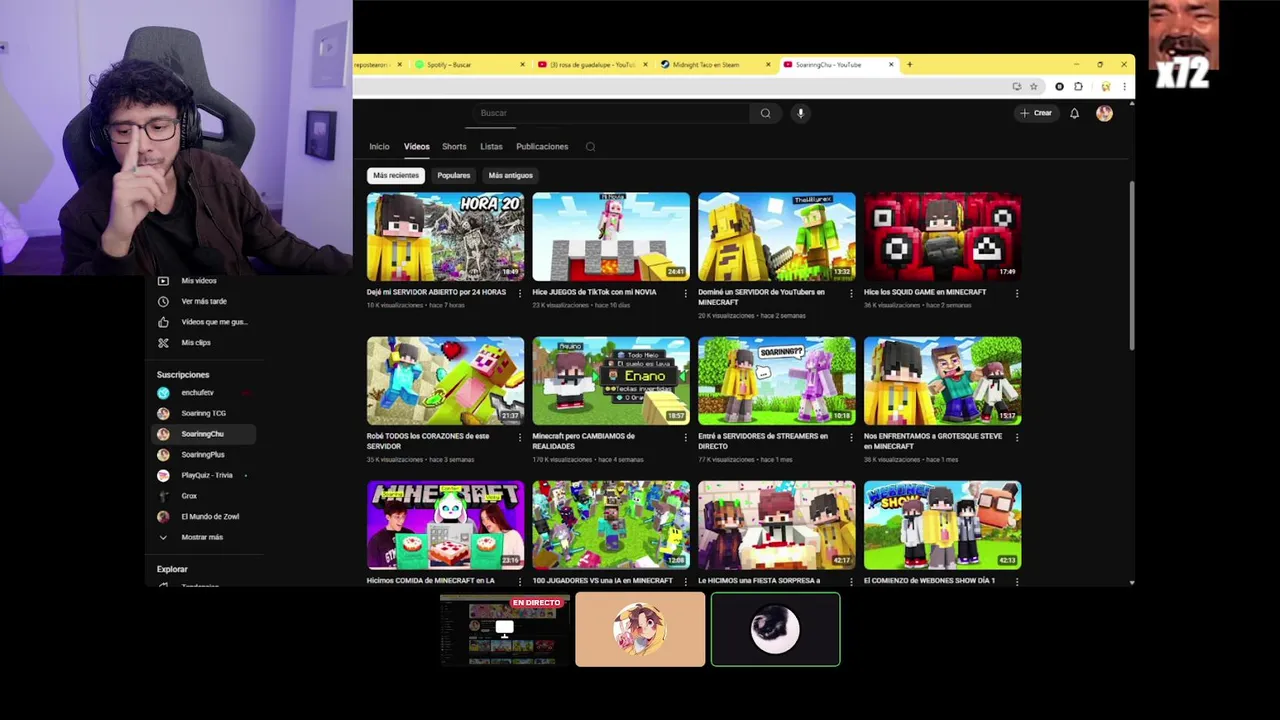Click the Mis clips scissors icon

pos(163,343)
